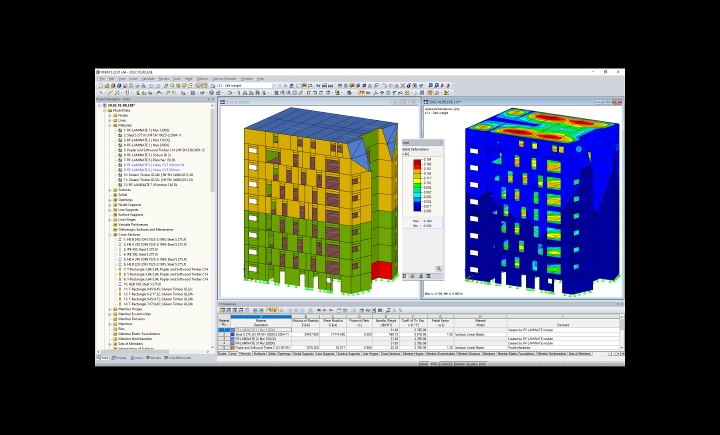Toggle CARTES in the status bar
Image resolution: width=720 pixels, height=435 pixels.
tap(446, 364)
